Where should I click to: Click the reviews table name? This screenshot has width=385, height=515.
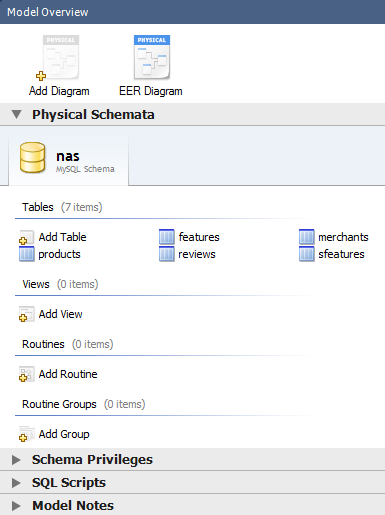tap(197, 254)
